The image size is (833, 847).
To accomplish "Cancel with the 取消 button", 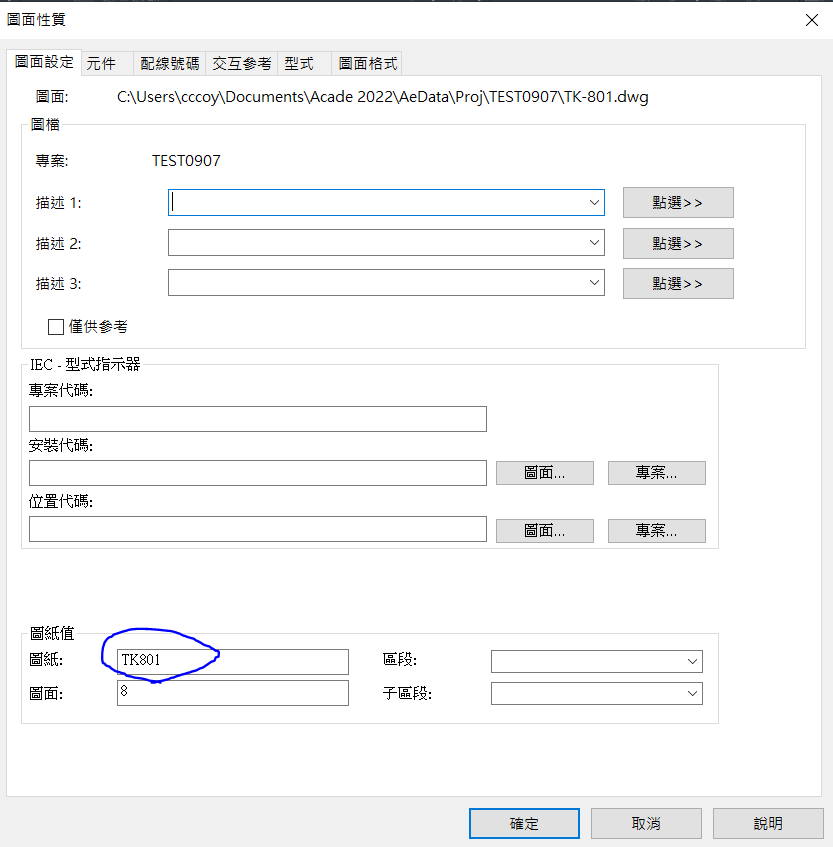I will point(646,823).
